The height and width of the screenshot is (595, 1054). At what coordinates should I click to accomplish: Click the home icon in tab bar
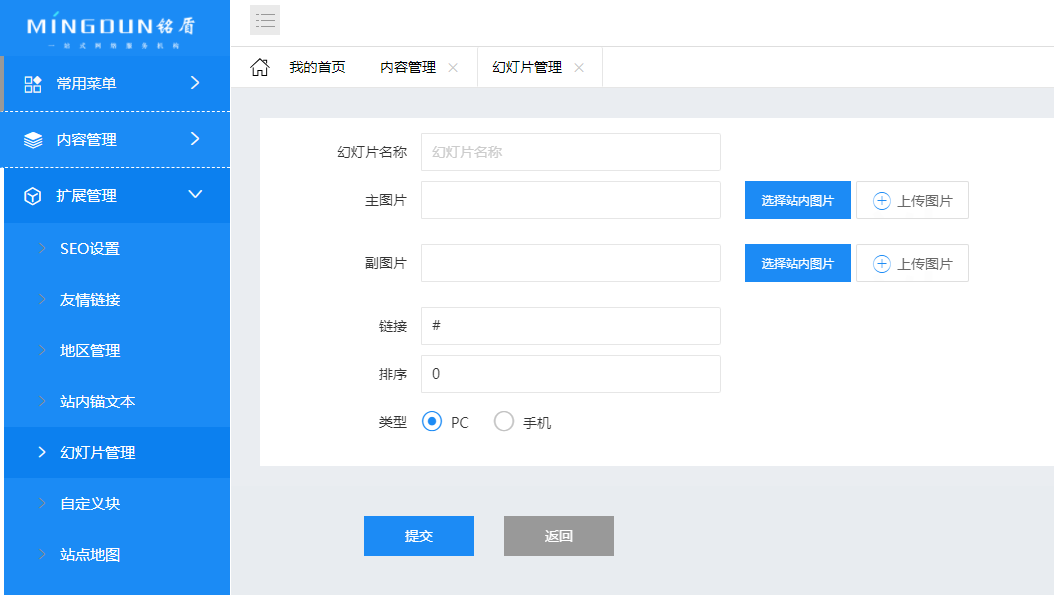tap(259, 68)
